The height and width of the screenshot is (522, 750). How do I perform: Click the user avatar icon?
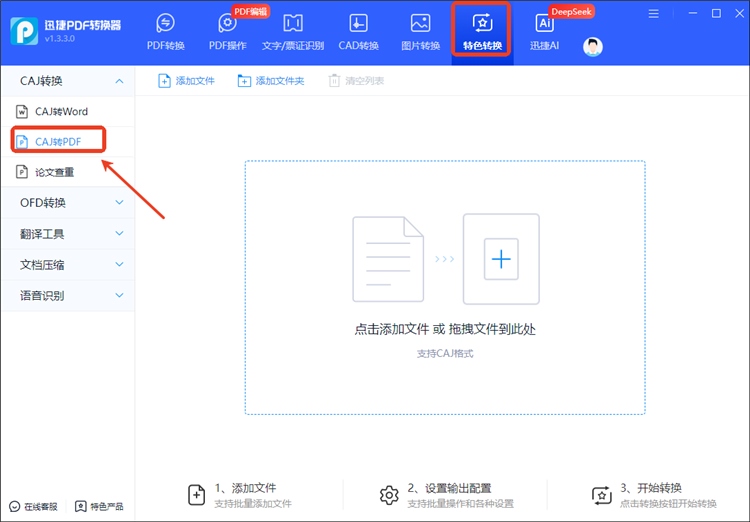click(x=593, y=46)
